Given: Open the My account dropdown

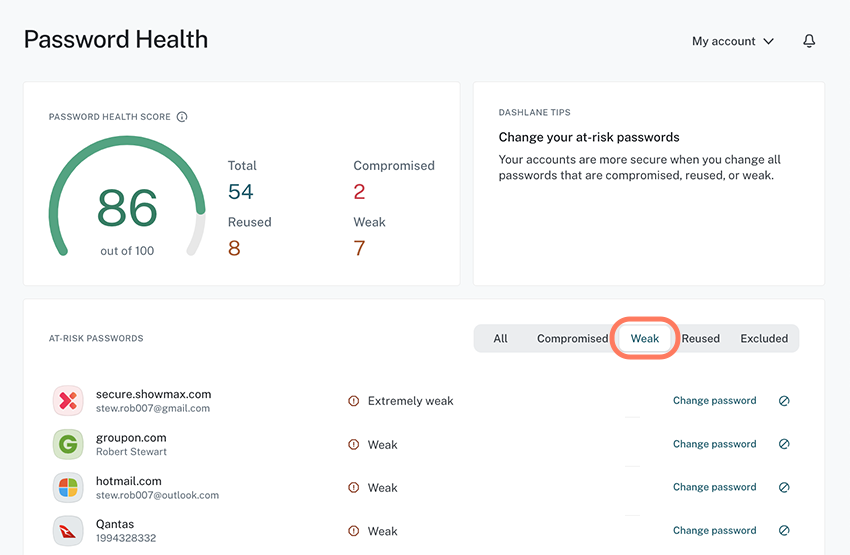Looking at the screenshot, I should click(x=733, y=41).
